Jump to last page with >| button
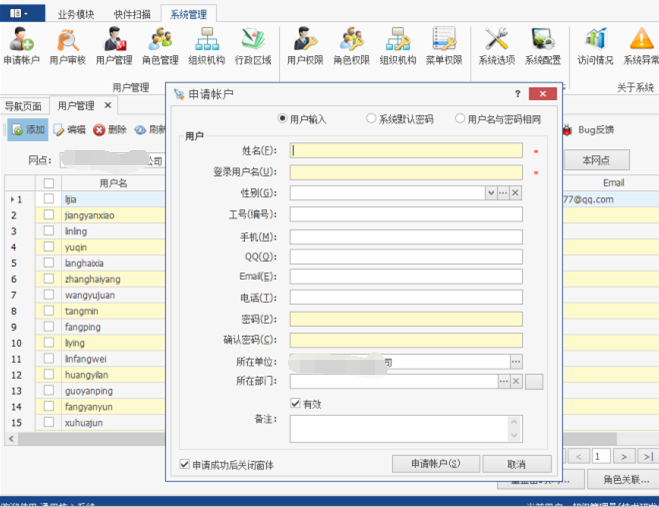 (648, 457)
